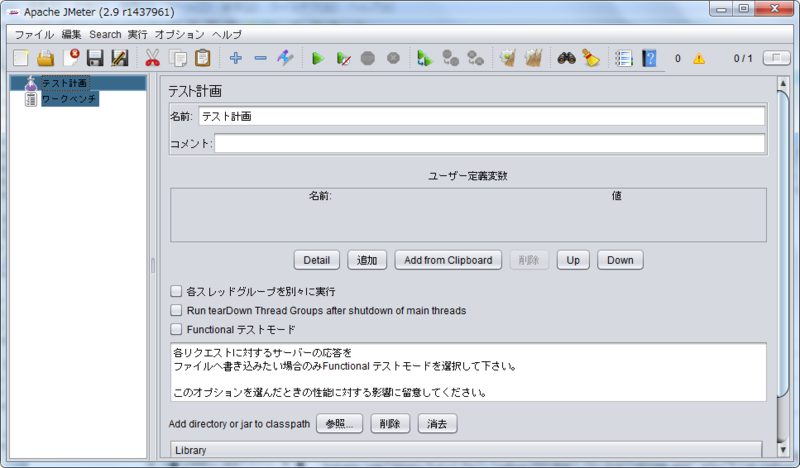Select ワークベンチ node in tree

[69, 98]
